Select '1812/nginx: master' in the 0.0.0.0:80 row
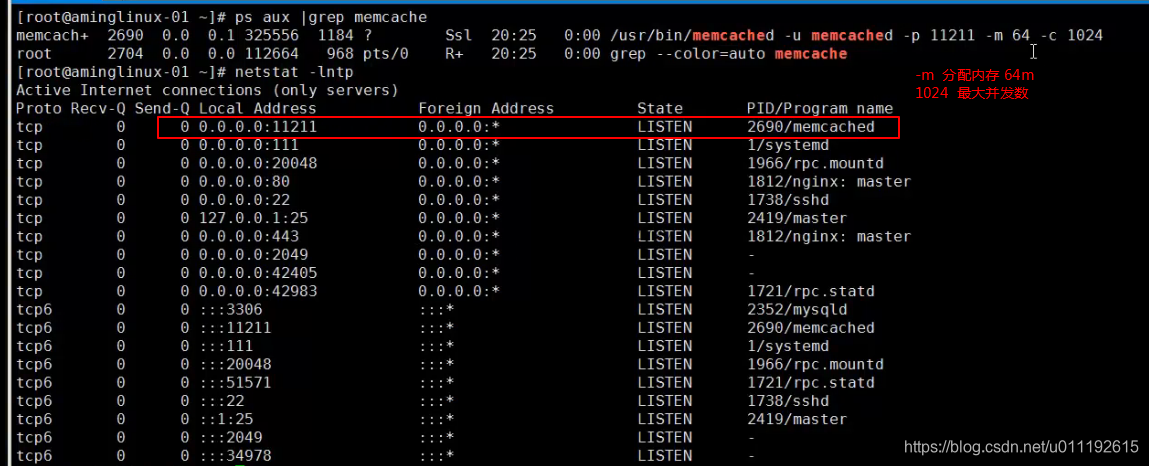1149x466 pixels. click(x=829, y=182)
